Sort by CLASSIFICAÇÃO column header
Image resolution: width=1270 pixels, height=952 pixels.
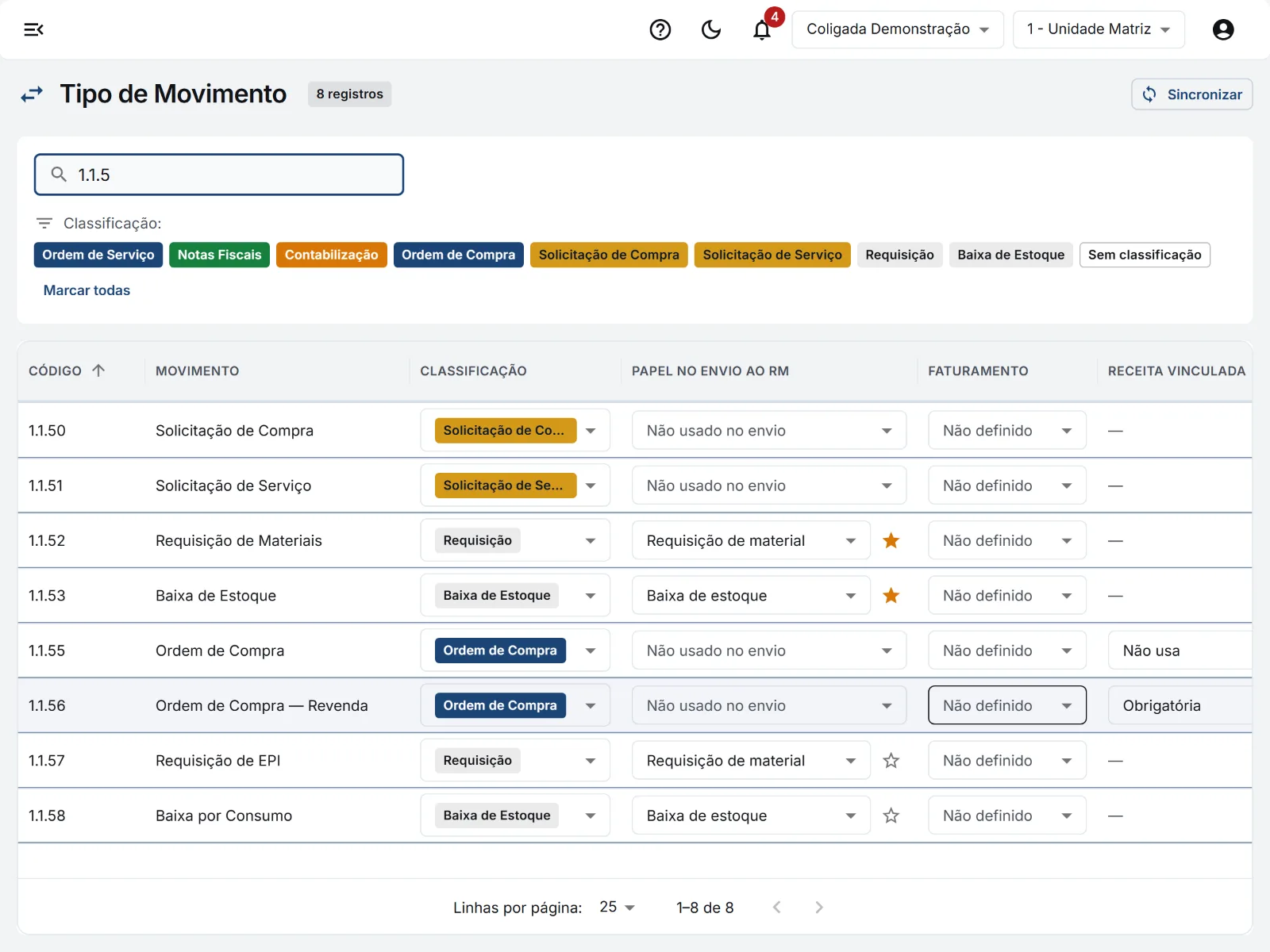tap(473, 370)
